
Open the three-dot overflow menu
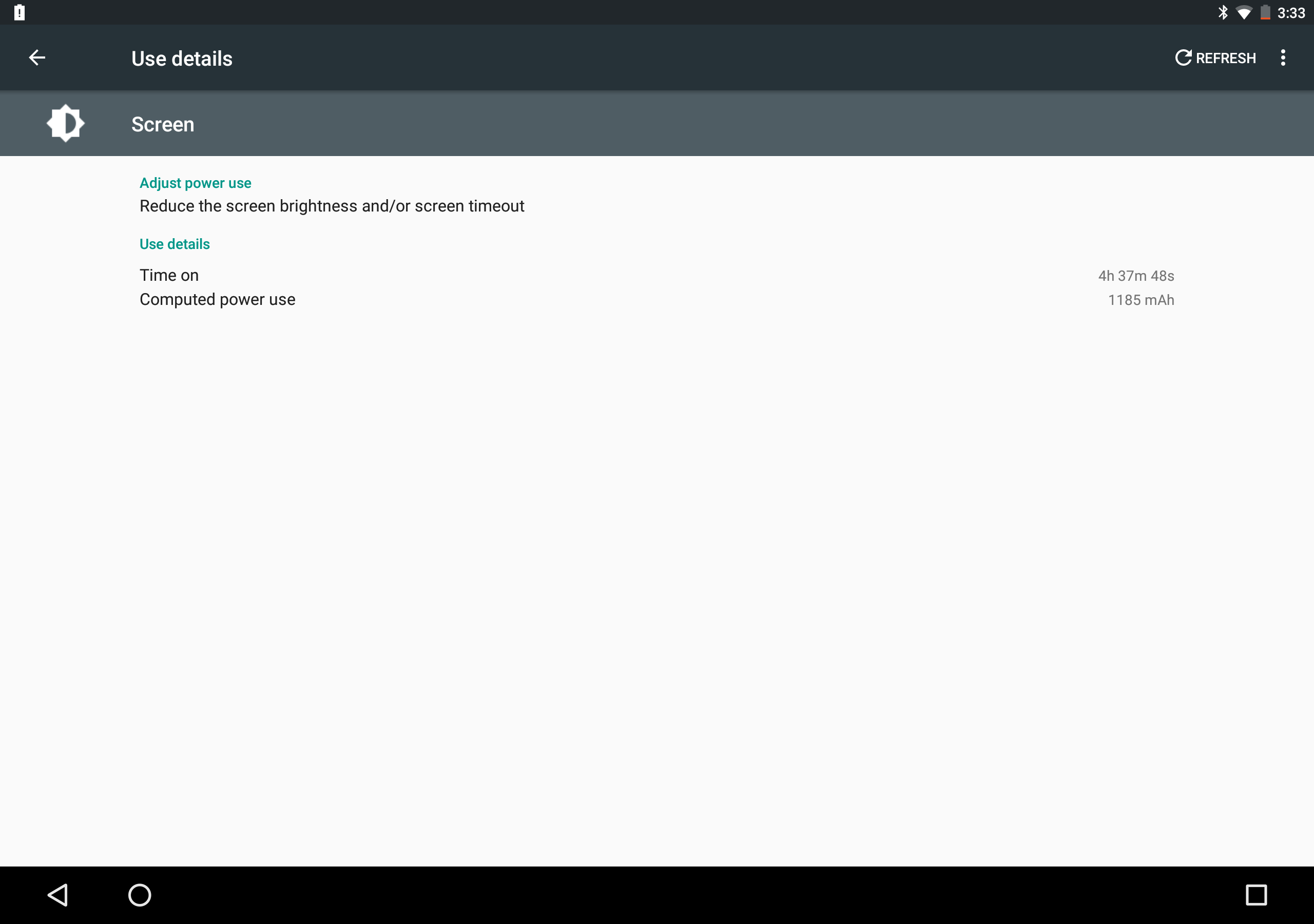(x=1283, y=58)
